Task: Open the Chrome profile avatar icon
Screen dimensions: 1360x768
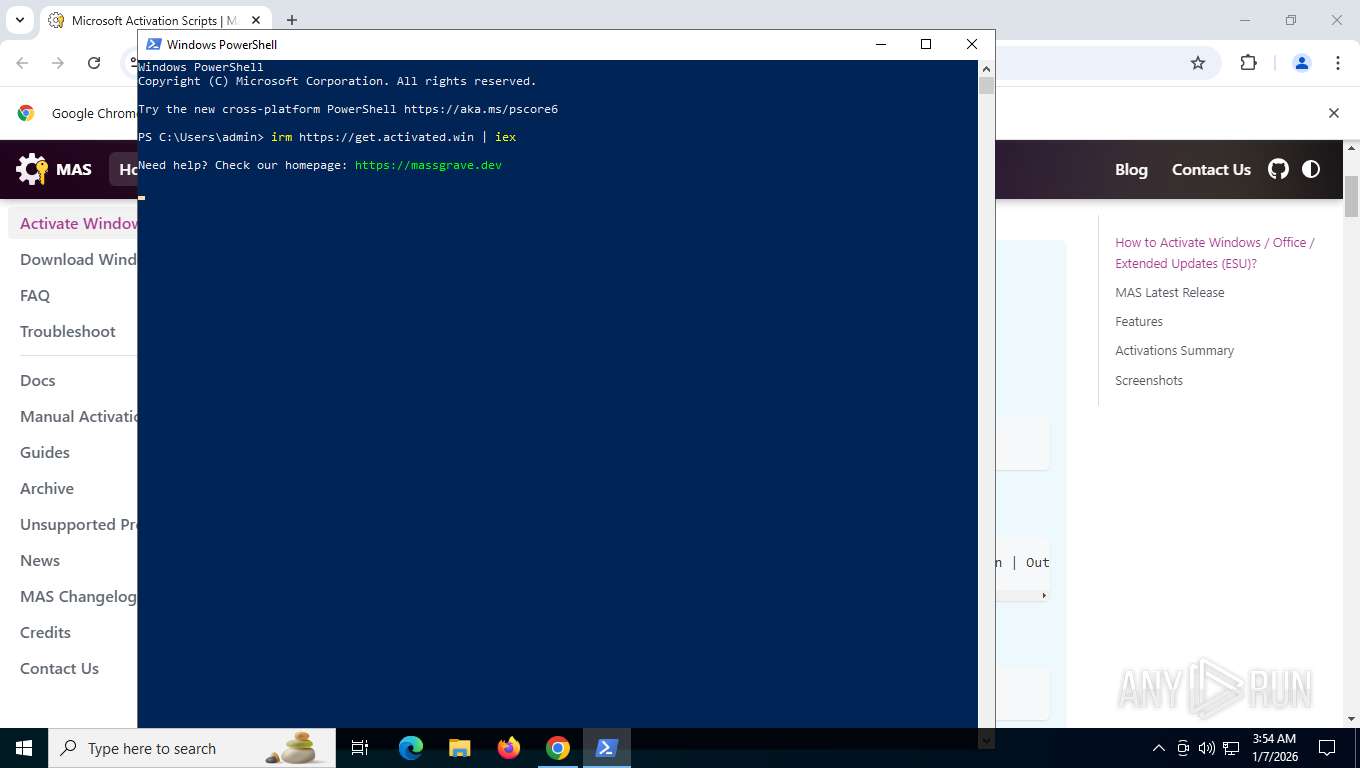Action: tap(1302, 63)
